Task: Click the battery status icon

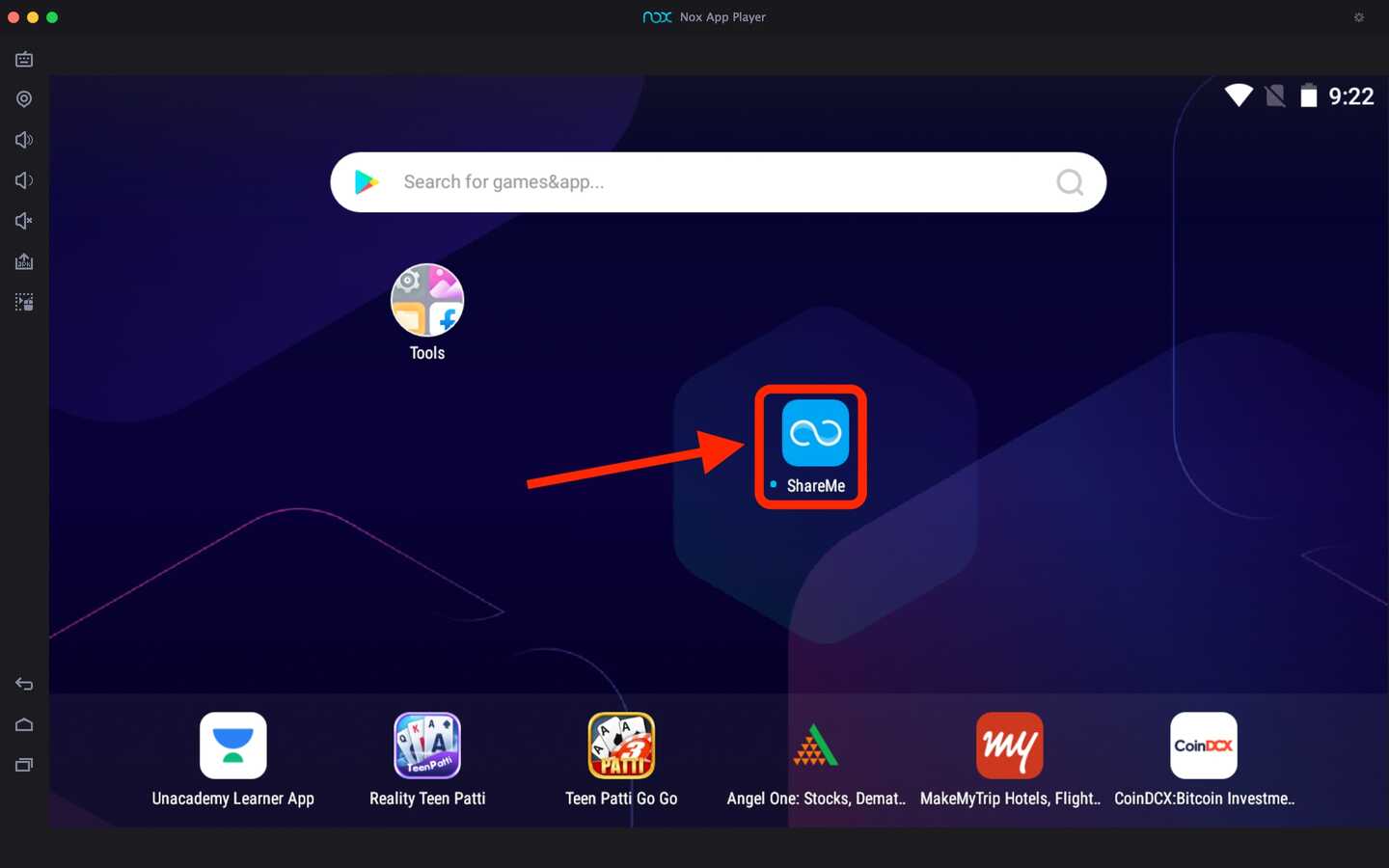Action: click(1309, 95)
